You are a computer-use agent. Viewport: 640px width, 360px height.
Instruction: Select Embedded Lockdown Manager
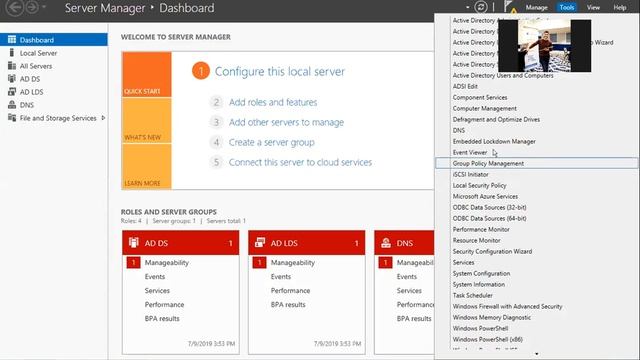pyautogui.click(x=494, y=142)
